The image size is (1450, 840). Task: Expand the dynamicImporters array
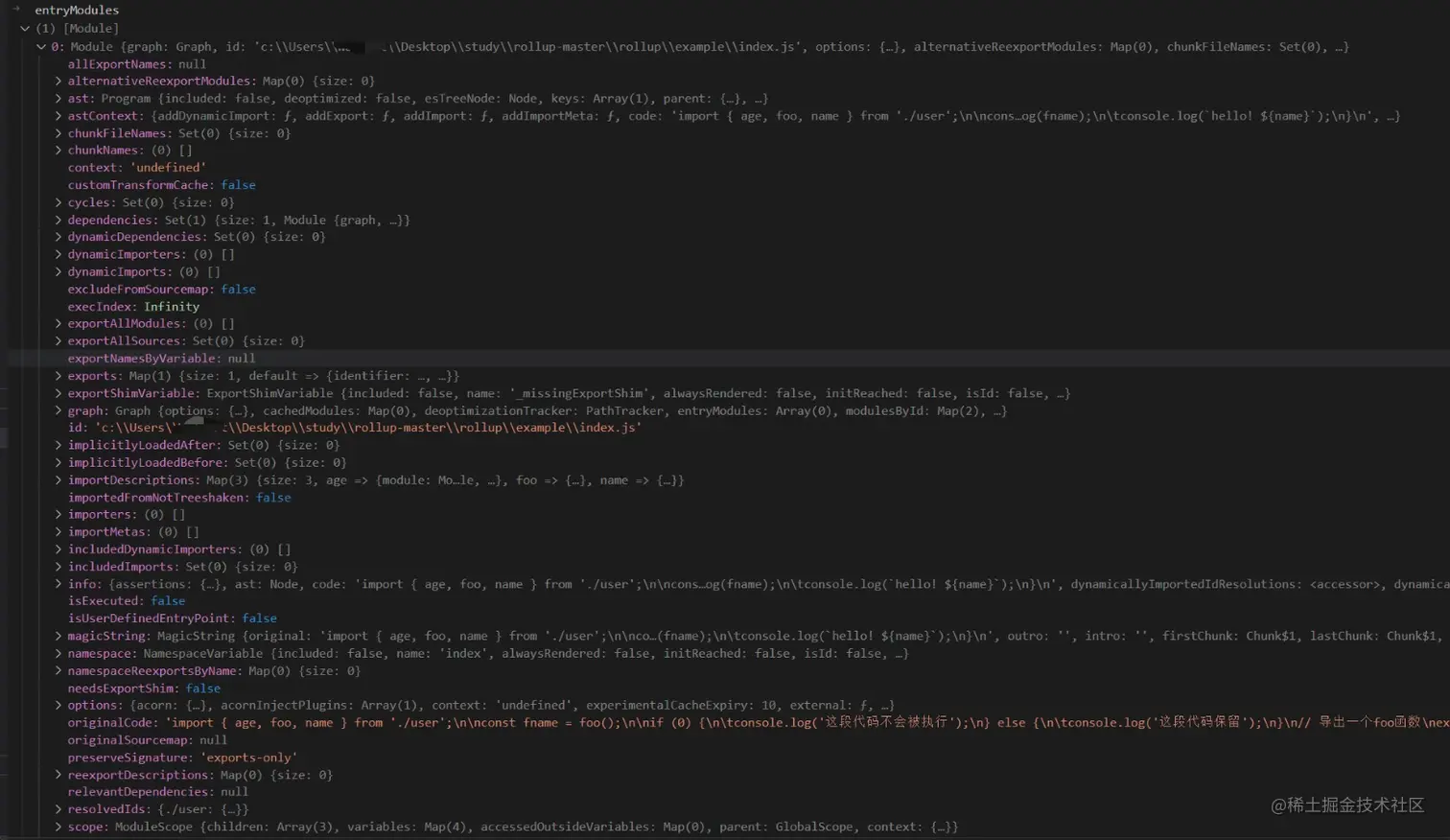[58, 254]
